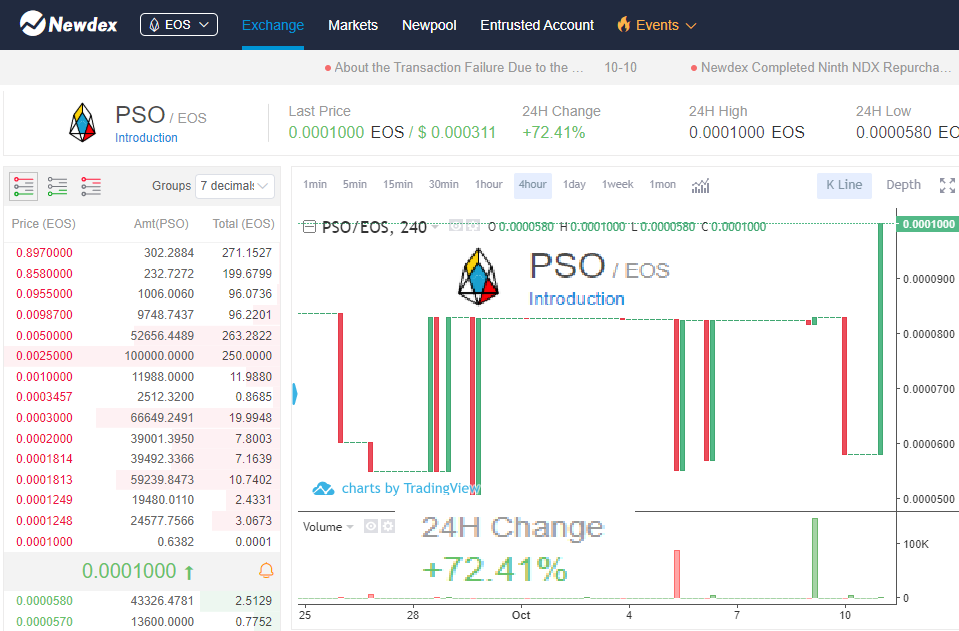Click the PSO token logo in header

(x=83, y=122)
